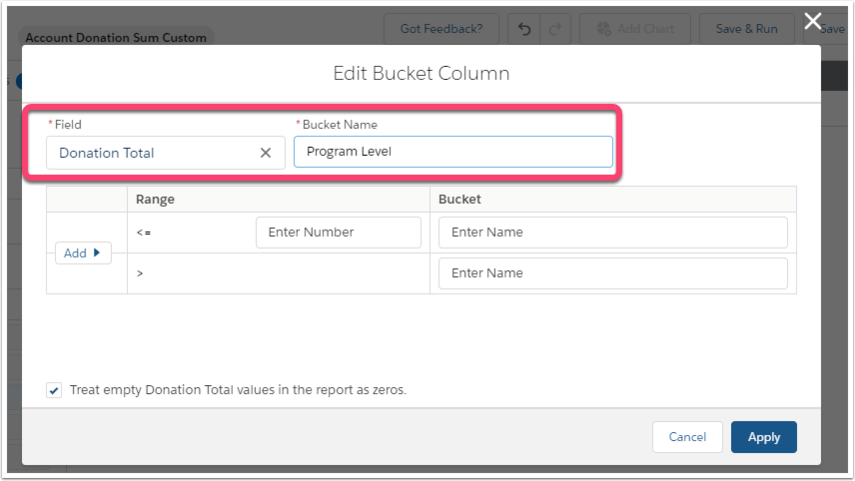The height and width of the screenshot is (481, 855).
Task: Cancel the bucket column edit
Action: [x=687, y=437]
